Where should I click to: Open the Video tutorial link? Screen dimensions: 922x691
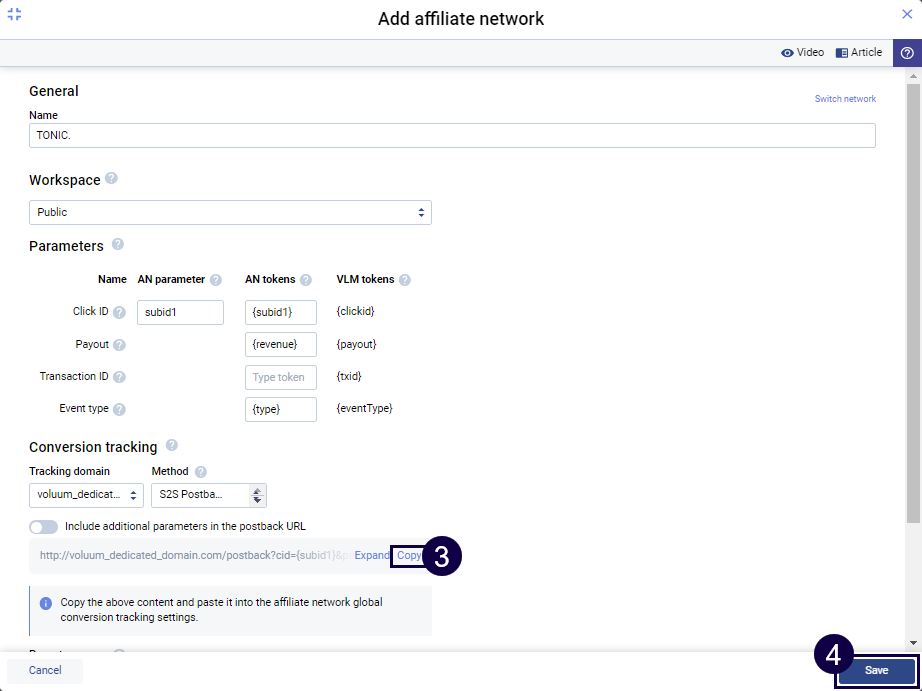802,53
